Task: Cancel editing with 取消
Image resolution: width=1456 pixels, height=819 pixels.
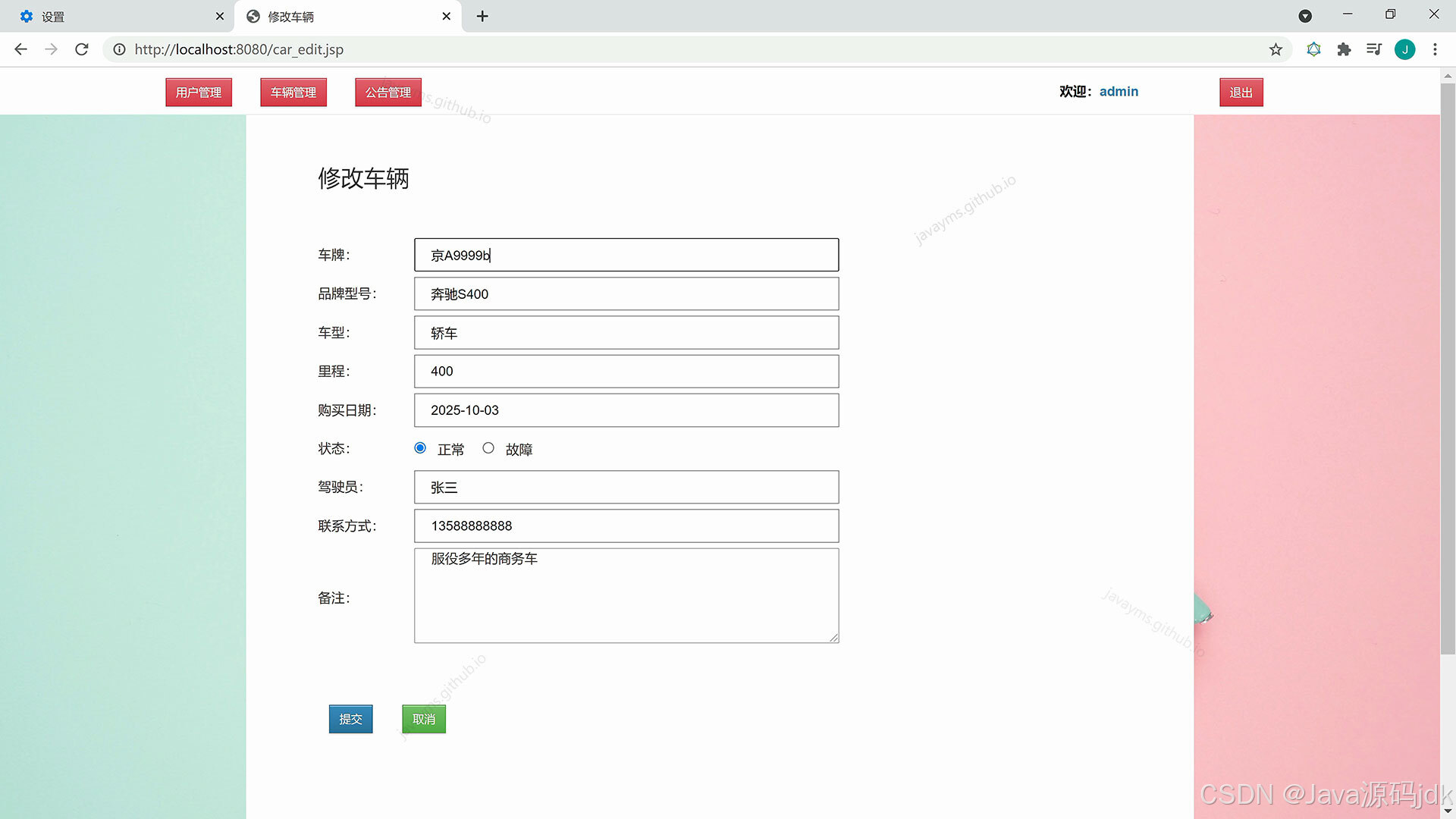Action: click(424, 719)
